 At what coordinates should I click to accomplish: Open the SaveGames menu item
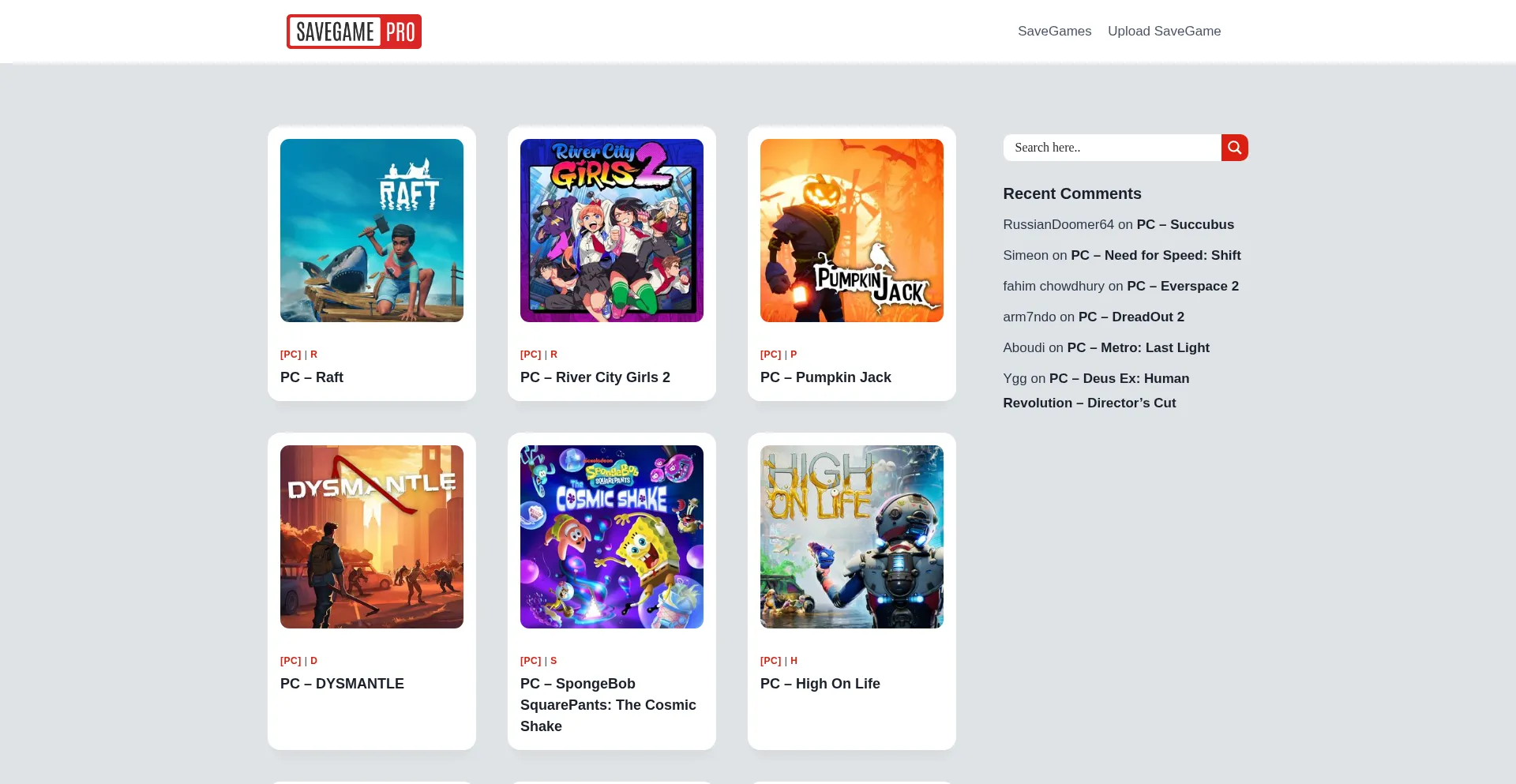click(x=1054, y=31)
